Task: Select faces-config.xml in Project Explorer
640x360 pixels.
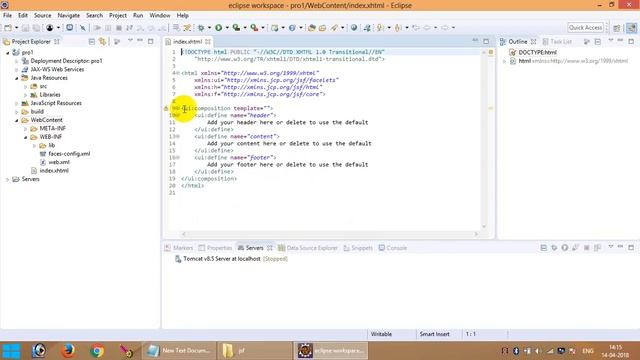Action: (69, 154)
